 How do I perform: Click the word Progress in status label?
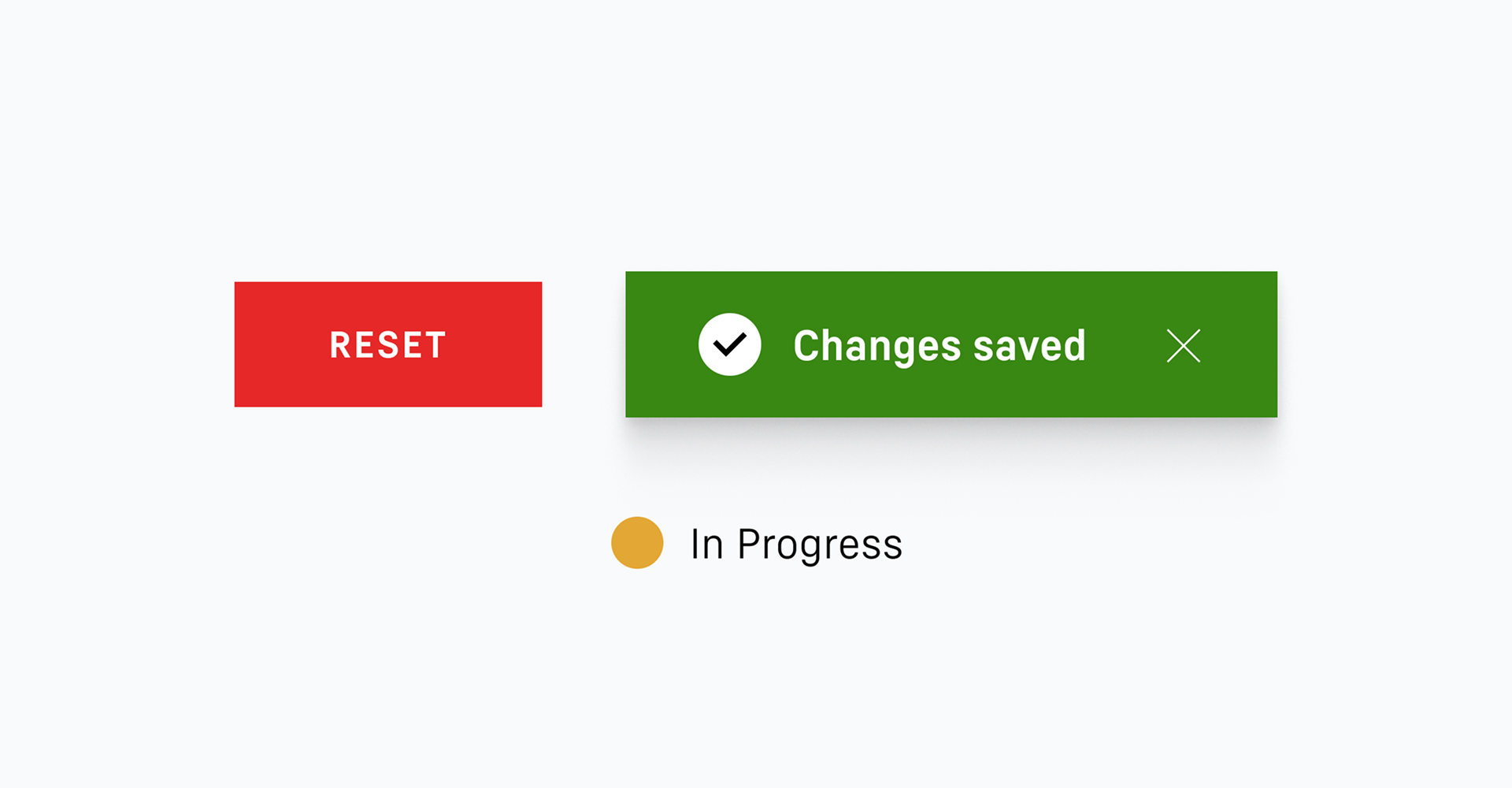coord(819,545)
